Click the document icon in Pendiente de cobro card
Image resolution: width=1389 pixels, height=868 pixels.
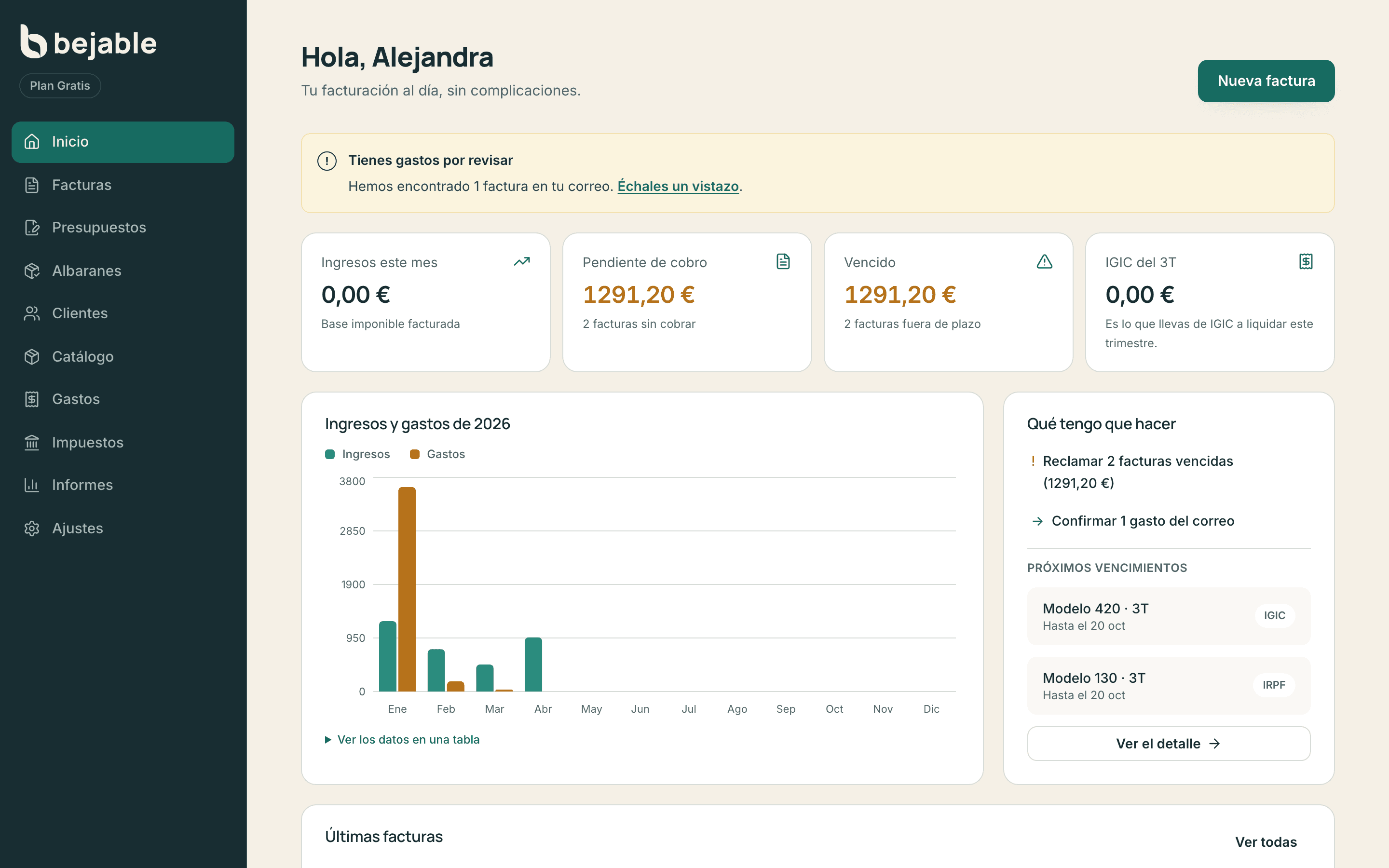pos(783,262)
